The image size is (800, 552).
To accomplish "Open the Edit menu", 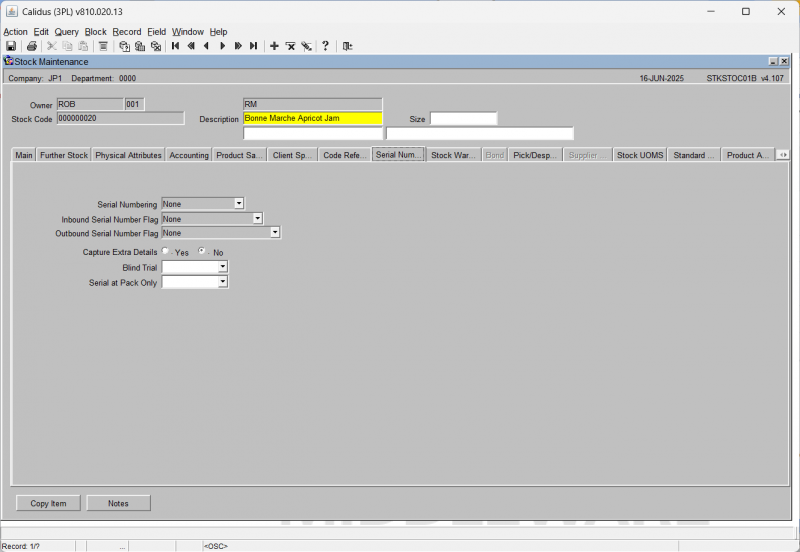I will (x=41, y=32).
